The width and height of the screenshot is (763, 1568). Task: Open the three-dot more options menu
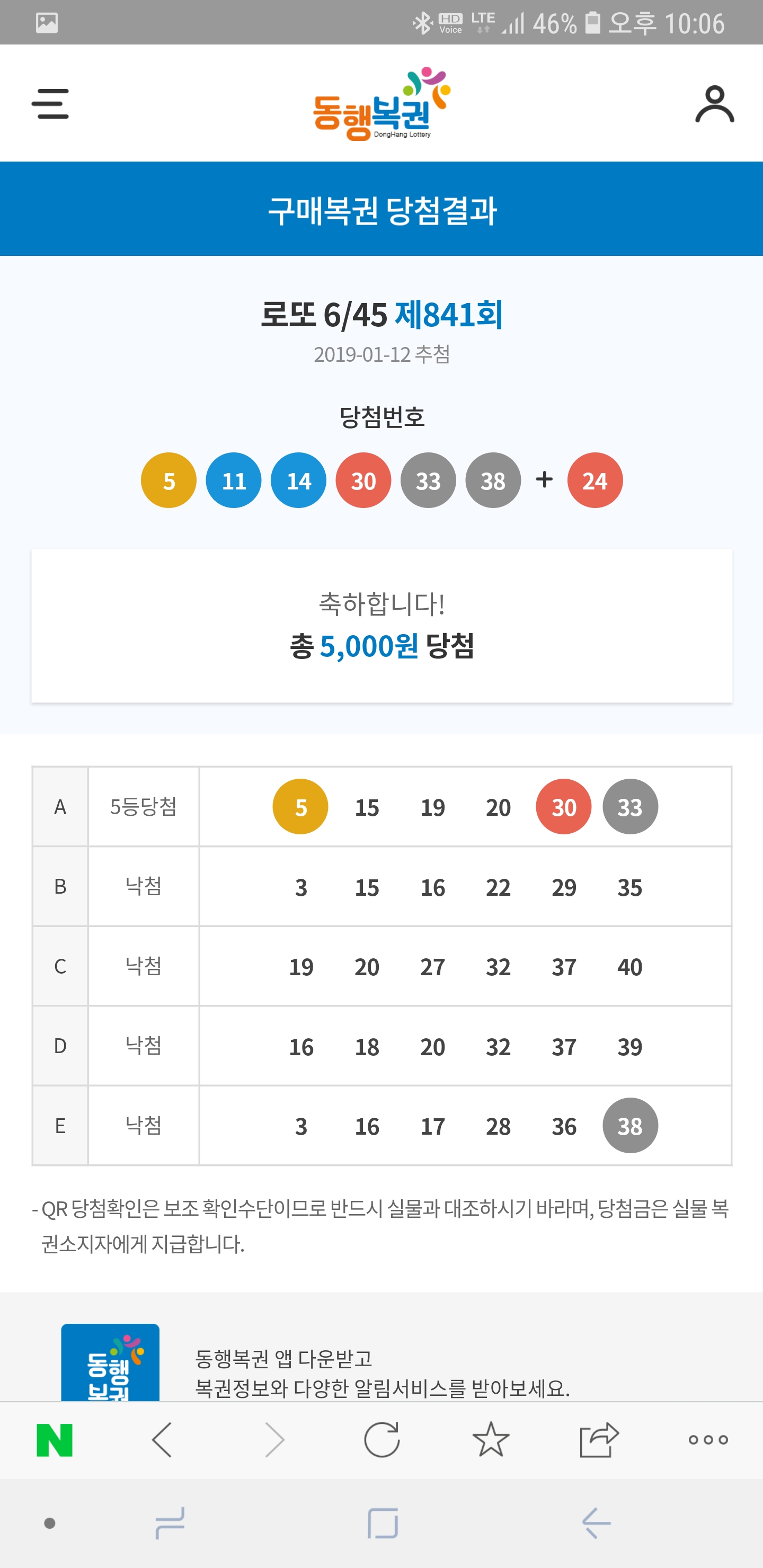coord(708,1440)
